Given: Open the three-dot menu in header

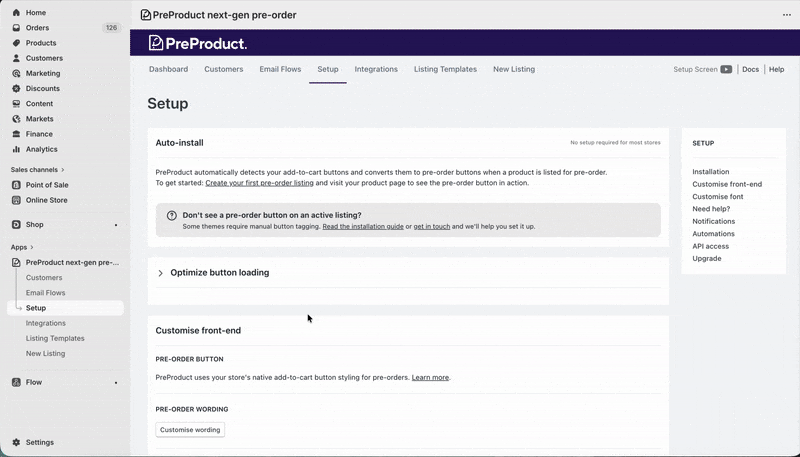Looking at the screenshot, I should 786,15.
